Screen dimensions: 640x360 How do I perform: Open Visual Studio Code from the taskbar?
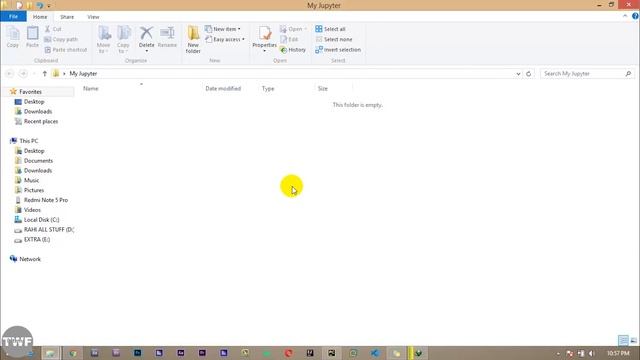click(x=375, y=353)
